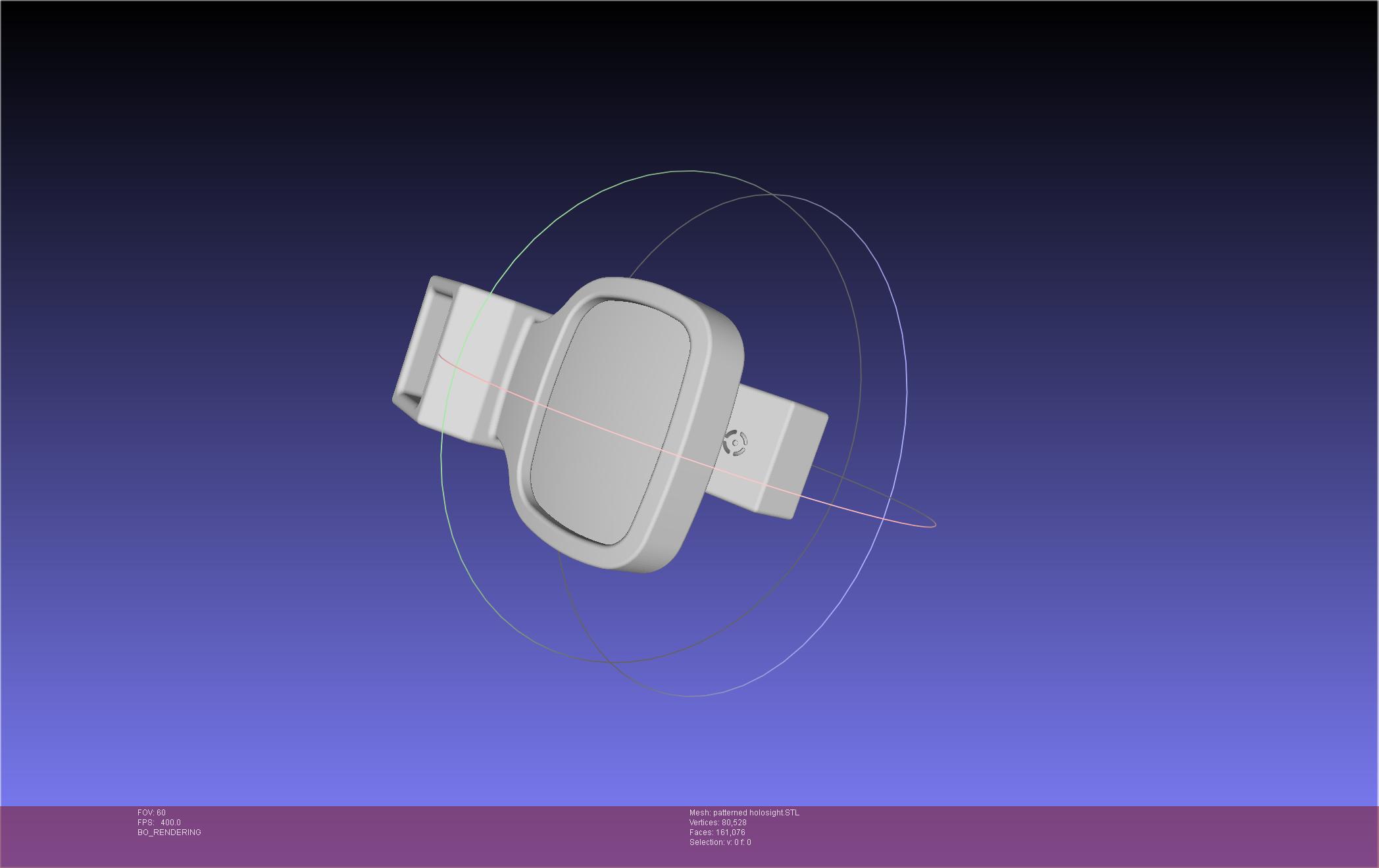The image size is (1379, 868).
Task: Click the Faces: 161,076 info line
Action: coord(716,832)
